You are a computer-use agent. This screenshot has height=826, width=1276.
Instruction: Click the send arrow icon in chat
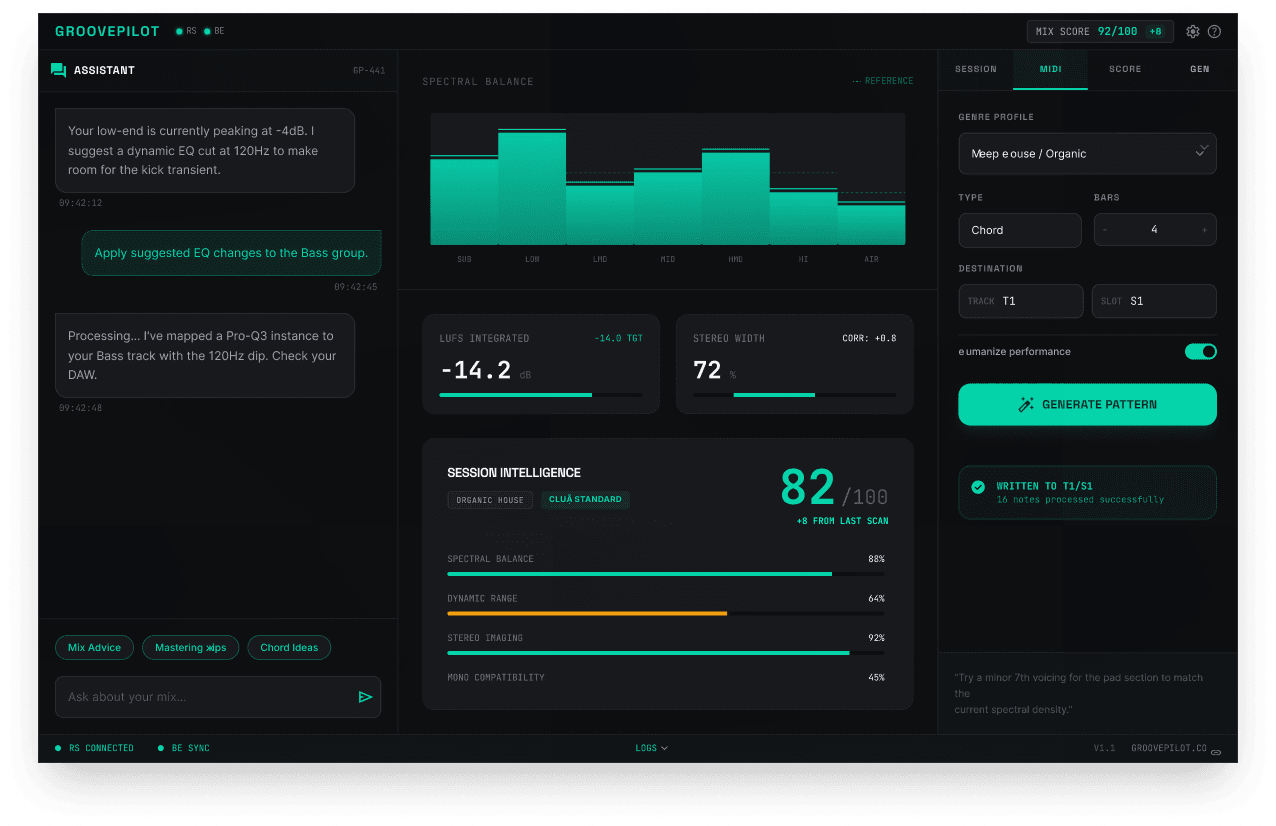[x=365, y=697]
